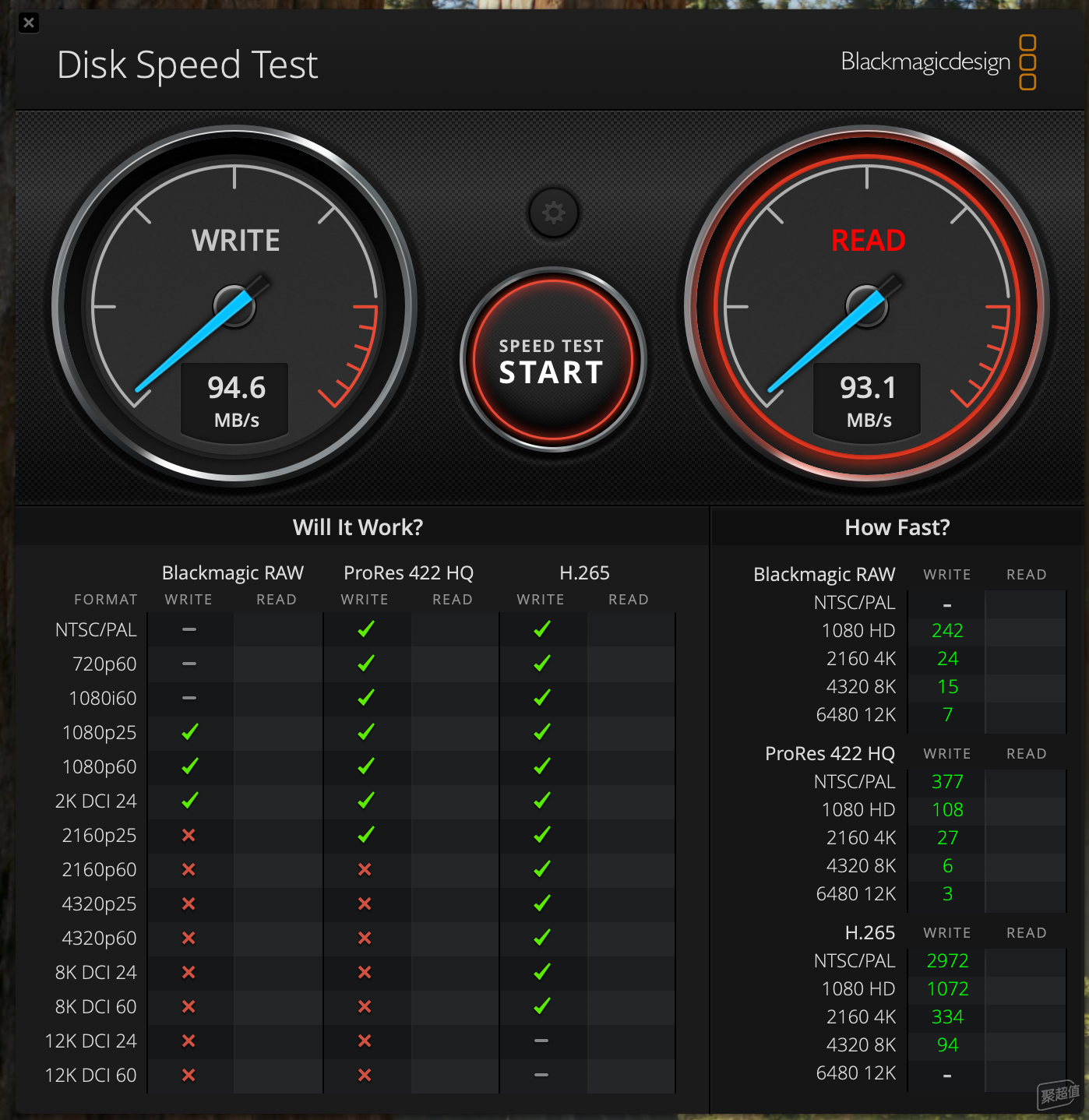Image resolution: width=1089 pixels, height=1120 pixels.
Task: Click H.265 1080 HD value 1072
Action: pos(947,989)
